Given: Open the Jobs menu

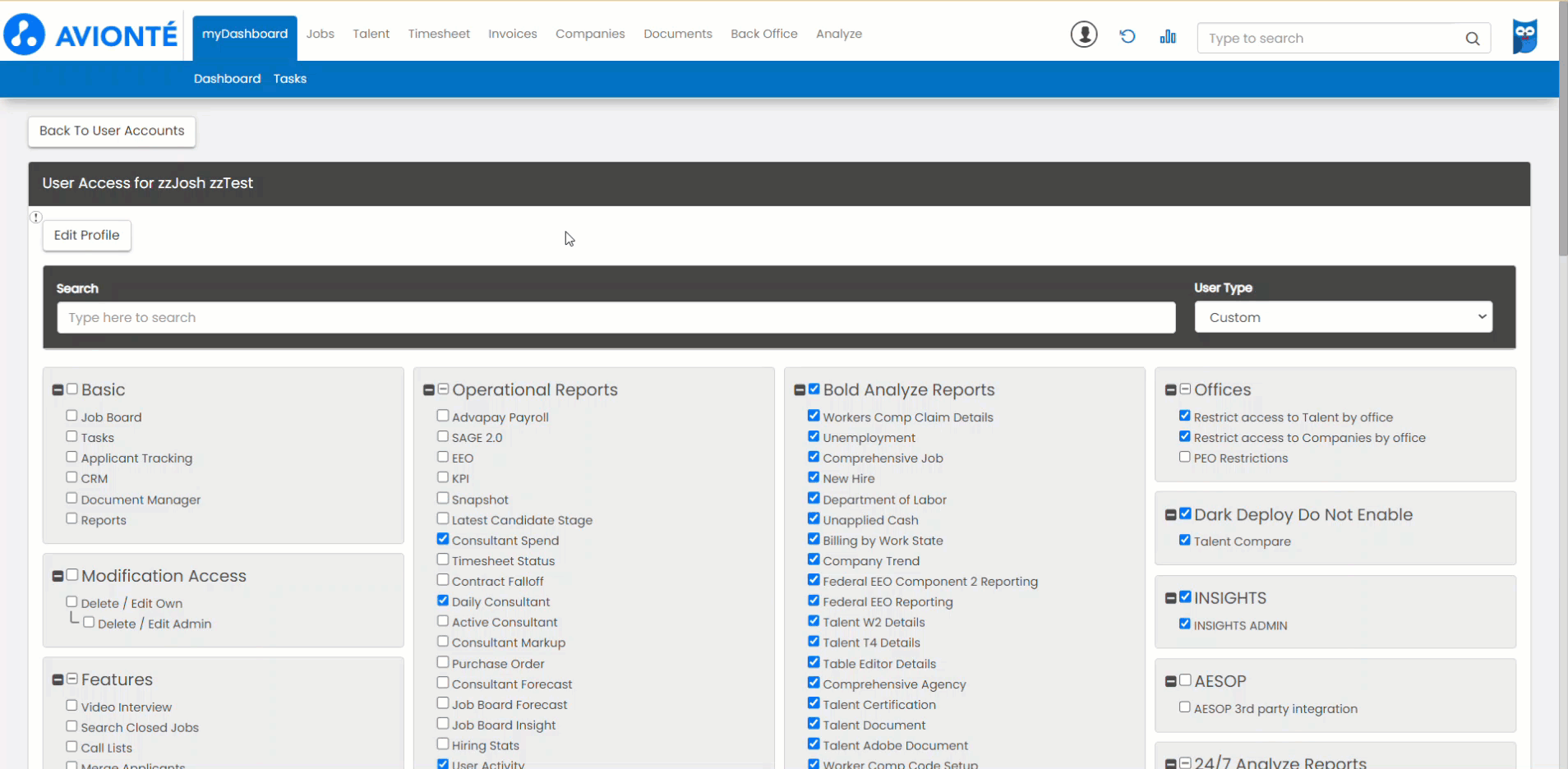Looking at the screenshot, I should (321, 35).
